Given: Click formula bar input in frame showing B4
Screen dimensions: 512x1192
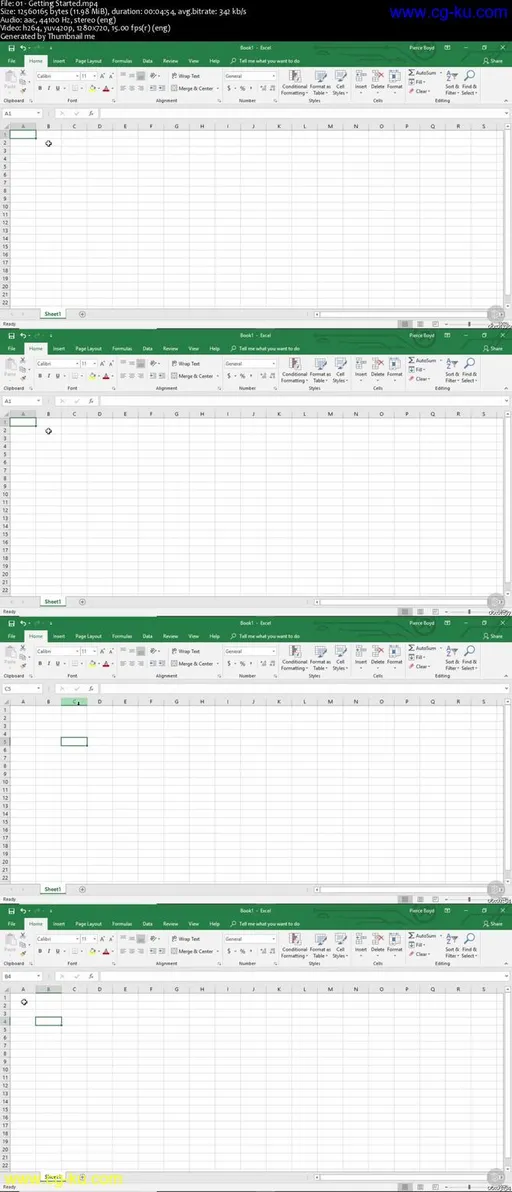Looking at the screenshot, I should (x=304, y=976).
